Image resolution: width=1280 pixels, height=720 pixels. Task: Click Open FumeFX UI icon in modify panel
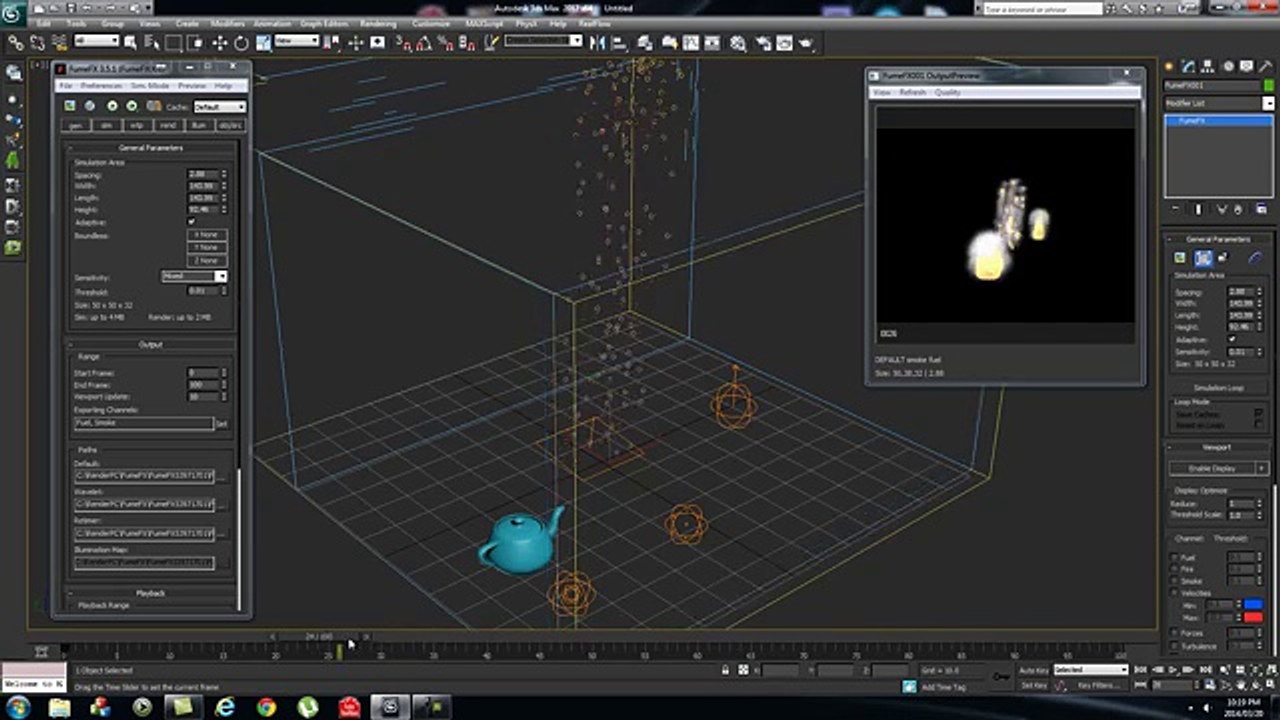1180,258
